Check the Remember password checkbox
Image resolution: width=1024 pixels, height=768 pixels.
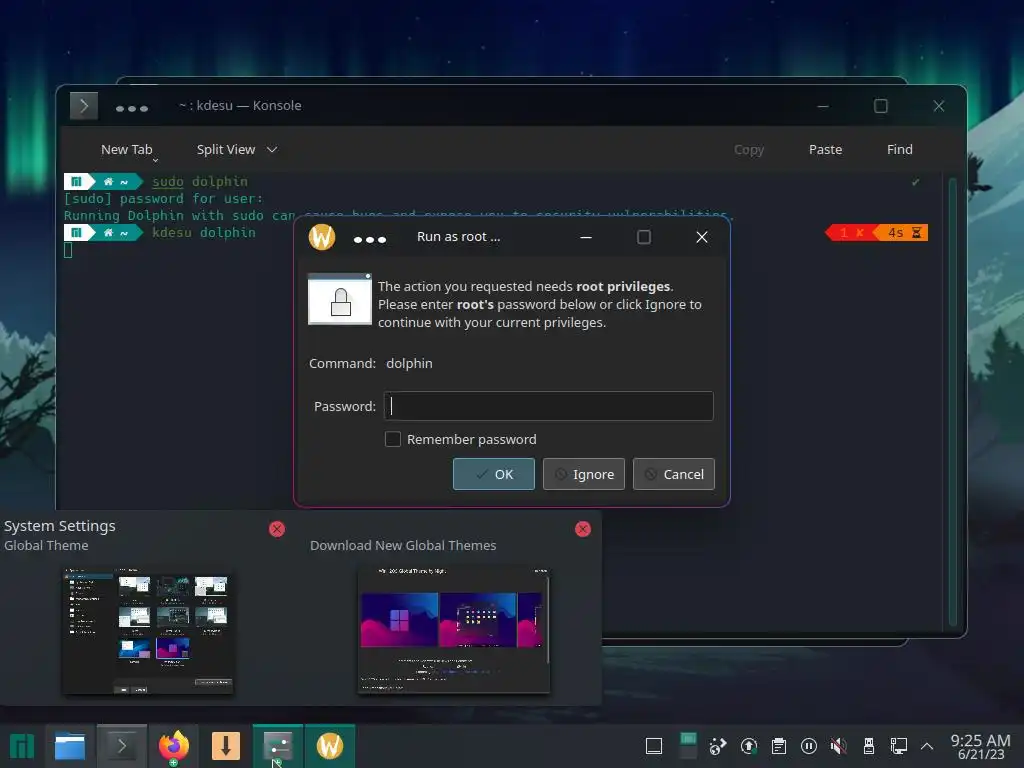pyautogui.click(x=392, y=439)
